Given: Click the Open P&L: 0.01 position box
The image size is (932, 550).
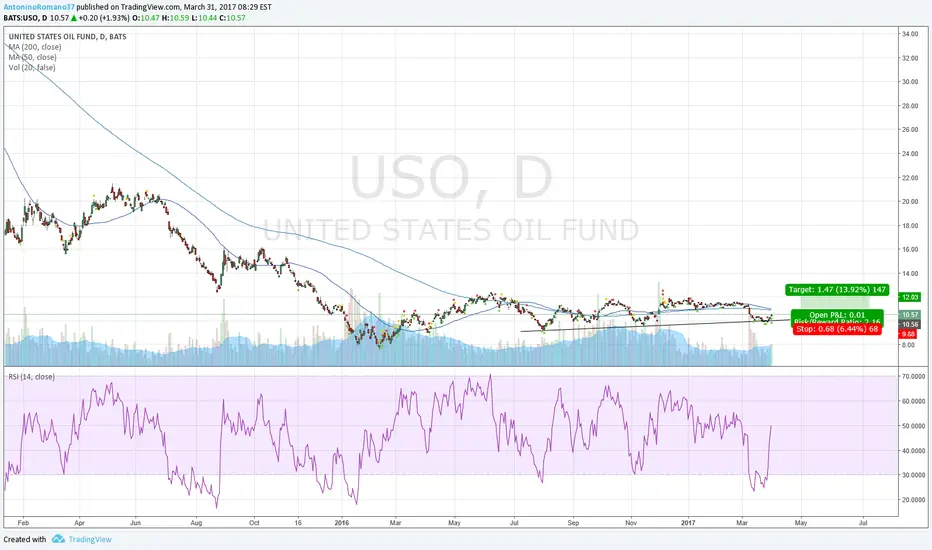Looking at the screenshot, I should tap(837, 315).
